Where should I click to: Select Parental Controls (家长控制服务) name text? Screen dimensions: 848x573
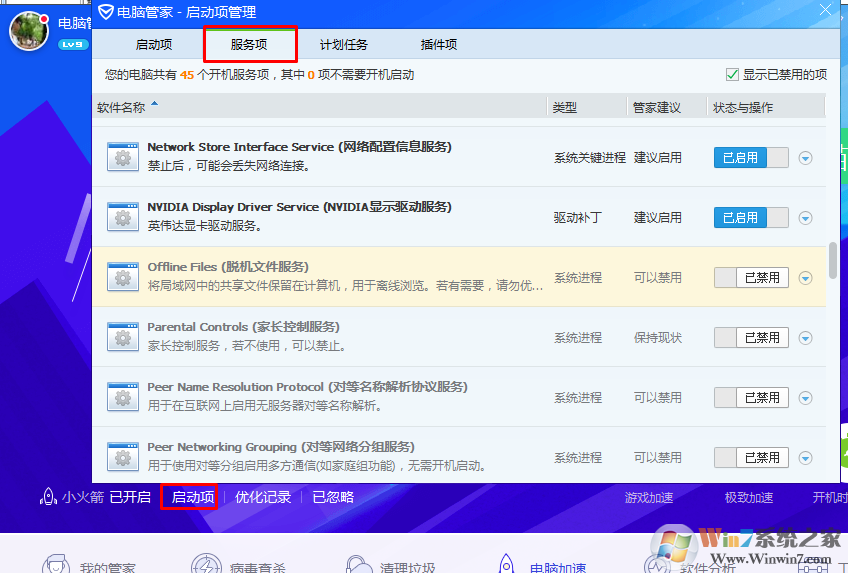pos(243,327)
